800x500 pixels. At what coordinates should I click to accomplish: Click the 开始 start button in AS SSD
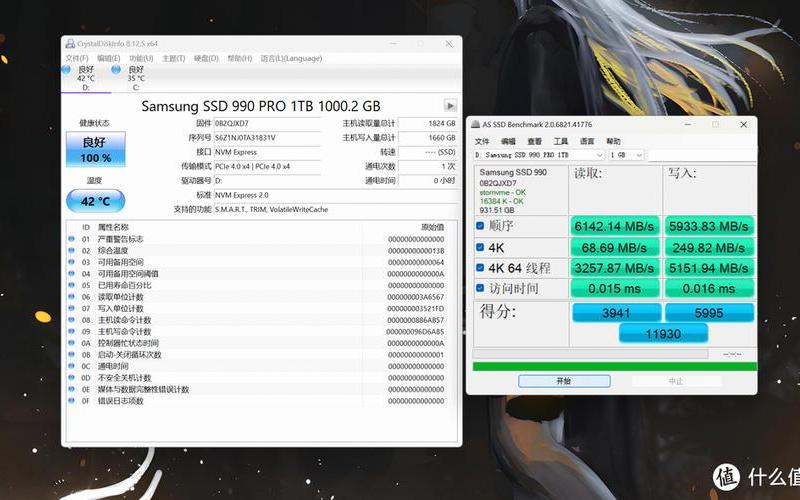[x=564, y=381]
